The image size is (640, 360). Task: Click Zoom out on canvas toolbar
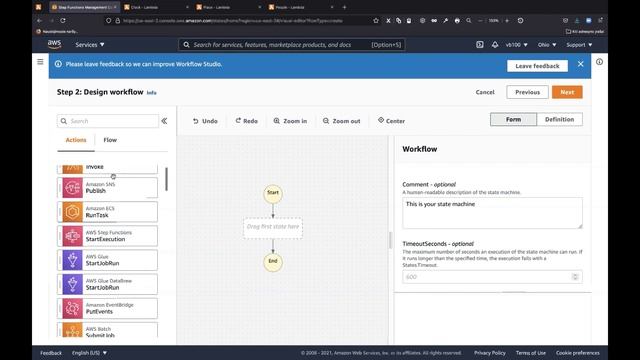pyautogui.click(x=341, y=121)
